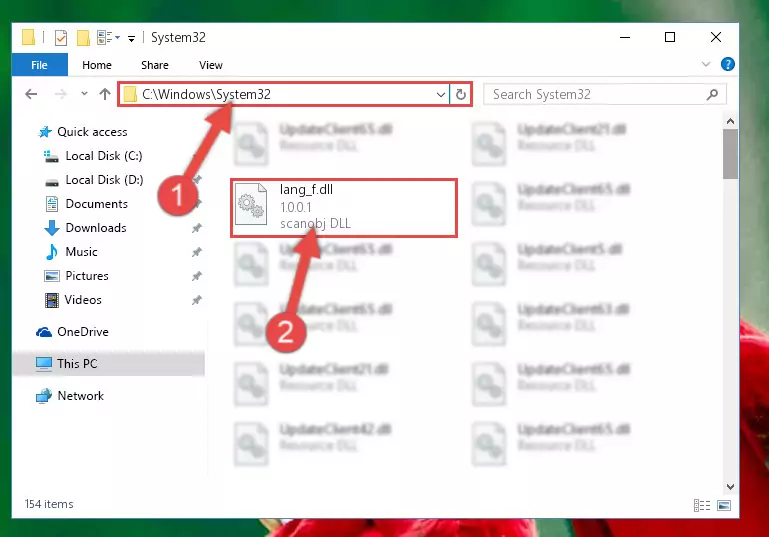Select Quick access in navigation pane
The height and width of the screenshot is (537, 769).
click(x=92, y=131)
